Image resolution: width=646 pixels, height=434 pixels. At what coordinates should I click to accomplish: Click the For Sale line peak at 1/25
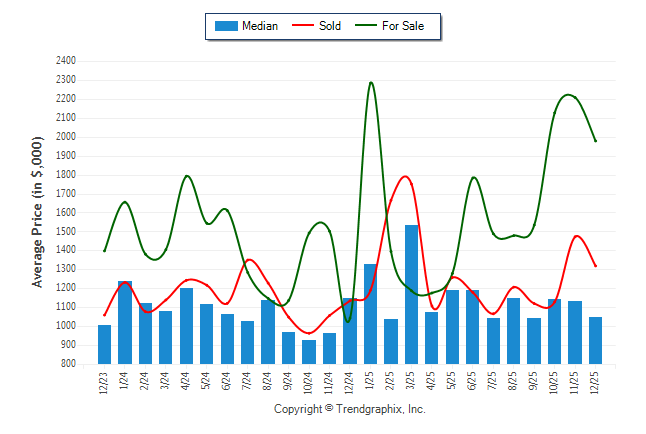371,83
